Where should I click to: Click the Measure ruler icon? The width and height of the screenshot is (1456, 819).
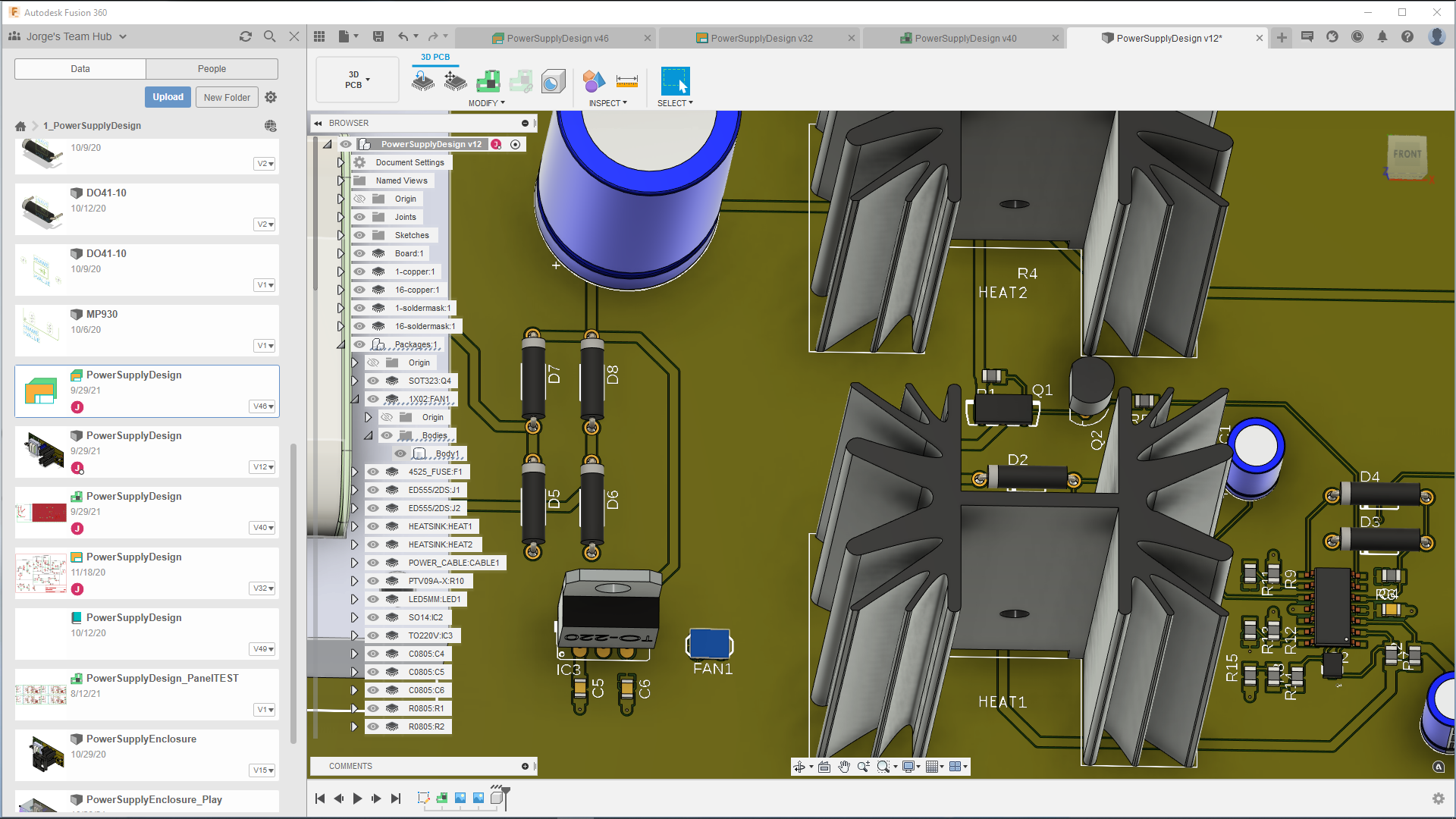(627, 80)
